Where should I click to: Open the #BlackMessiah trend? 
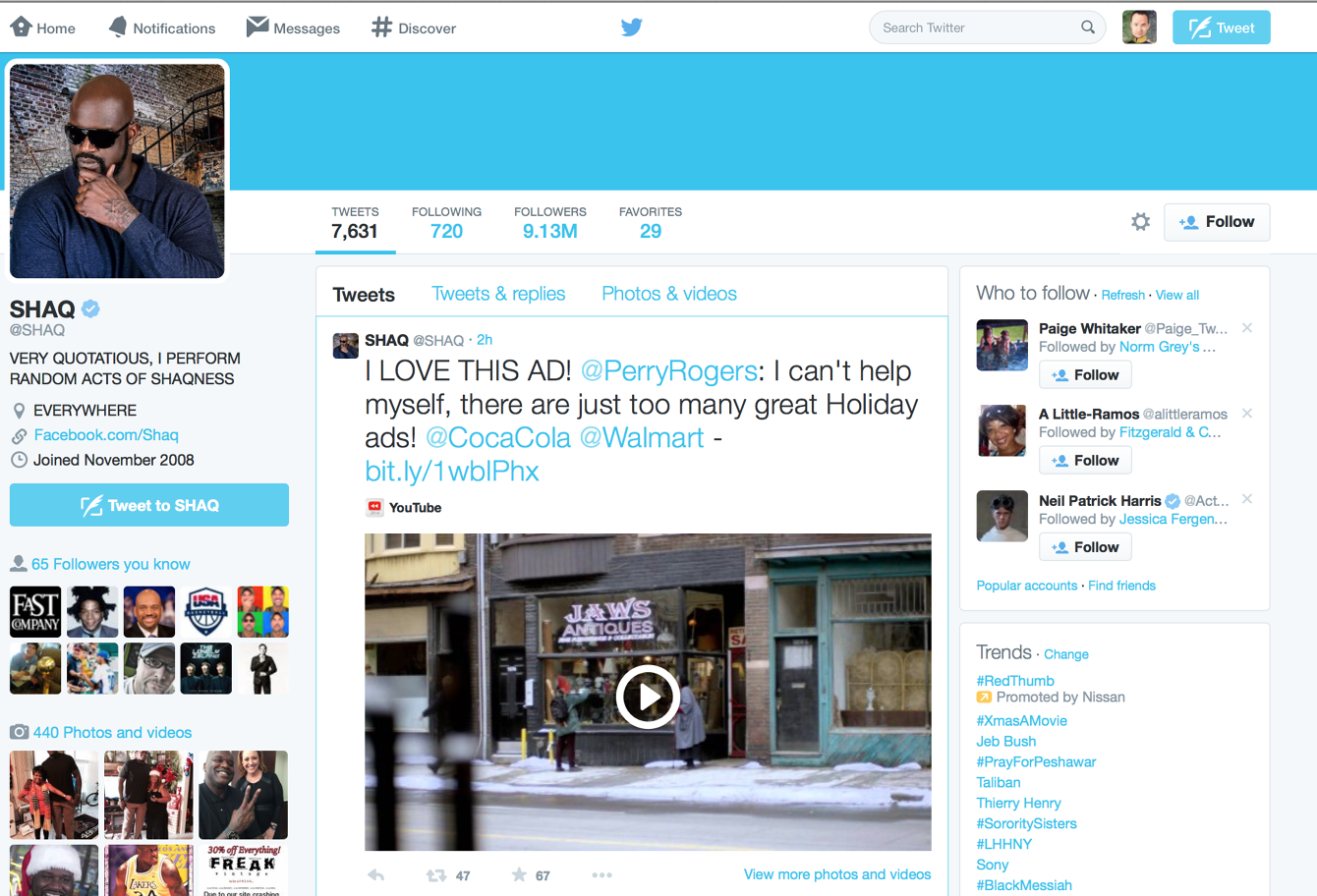tap(1024, 885)
